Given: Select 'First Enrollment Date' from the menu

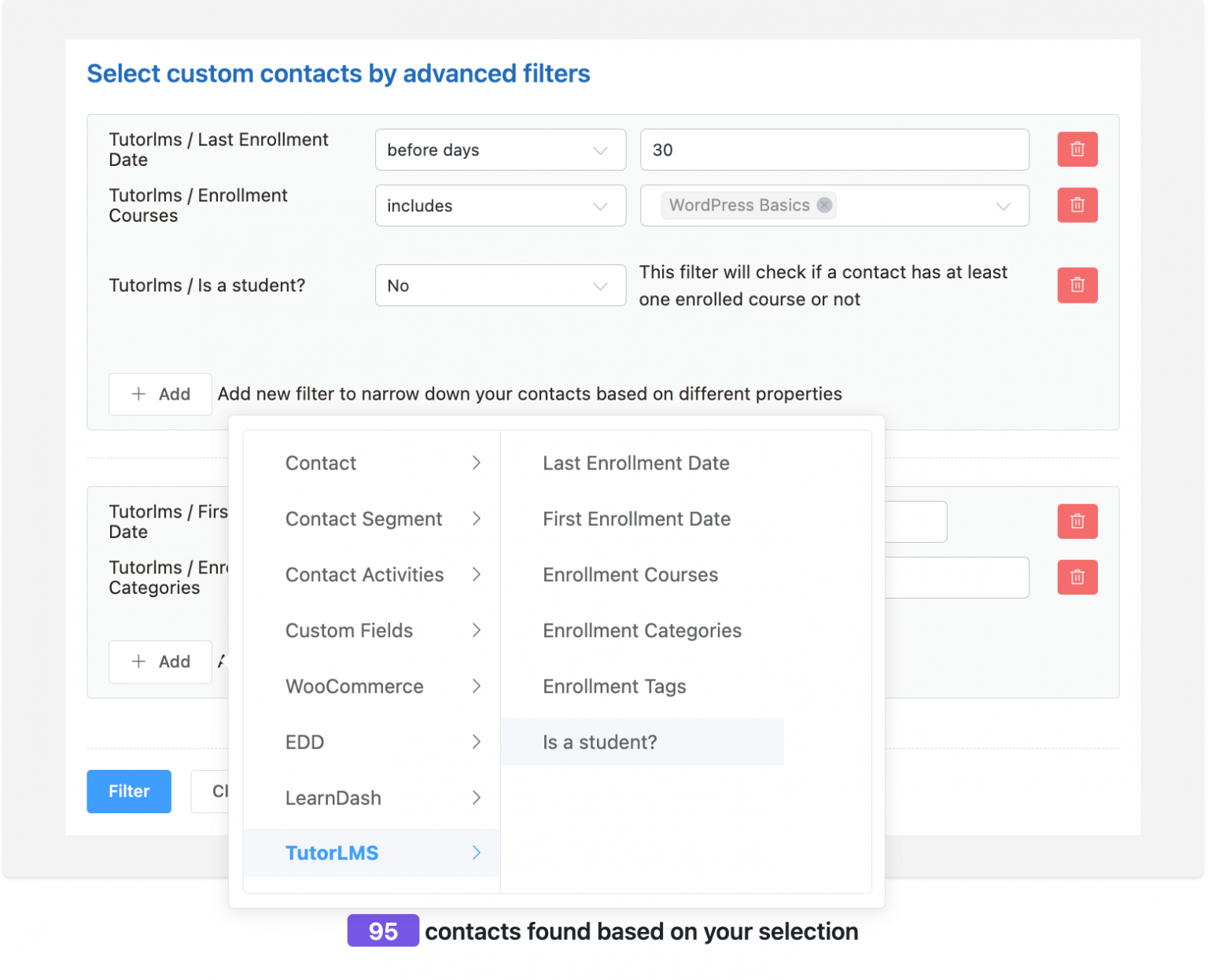Looking at the screenshot, I should pos(636,519).
